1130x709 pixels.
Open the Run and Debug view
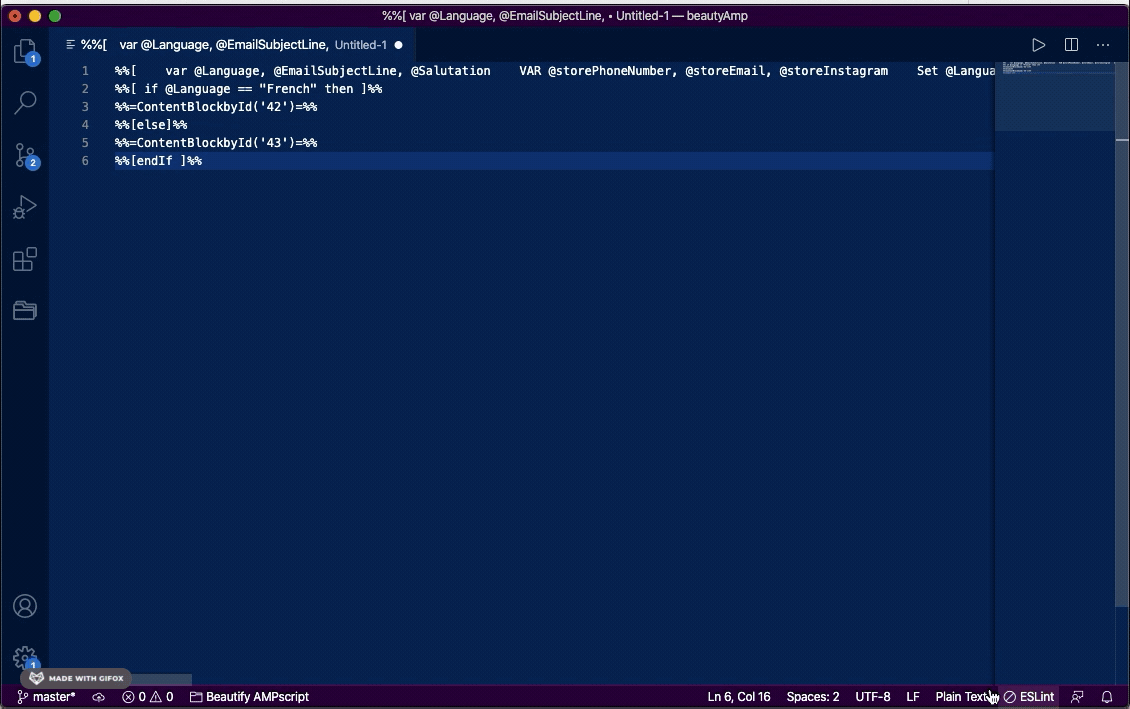point(25,207)
